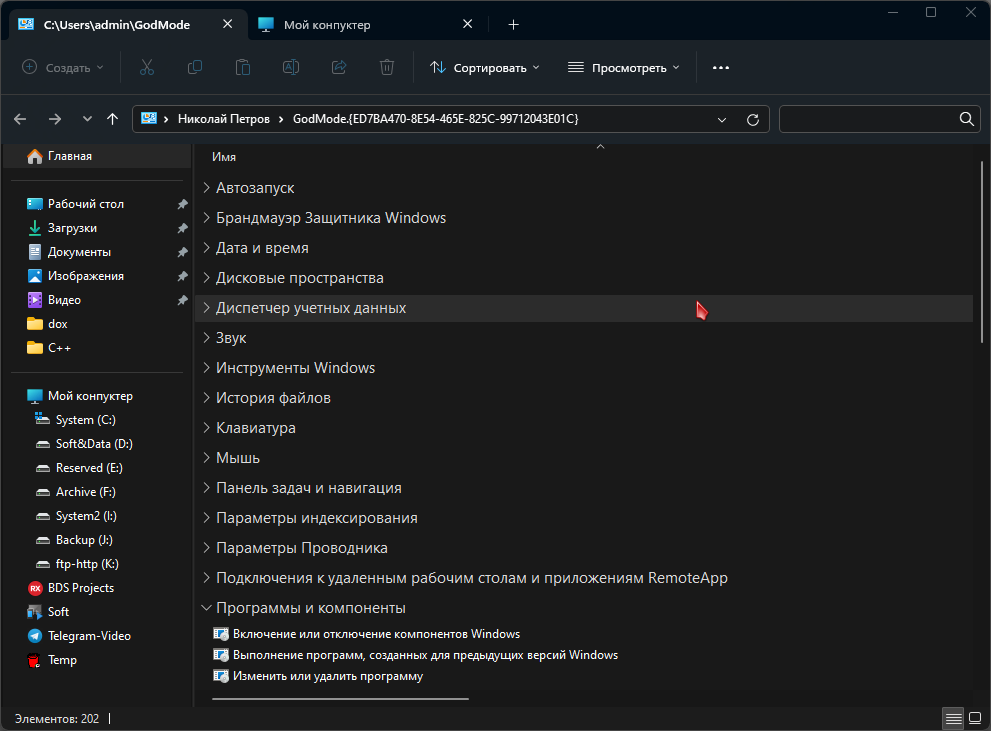Open recent locations dropdown arrow
This screenshot has width=991, height=731.
(x=87, y=119)
